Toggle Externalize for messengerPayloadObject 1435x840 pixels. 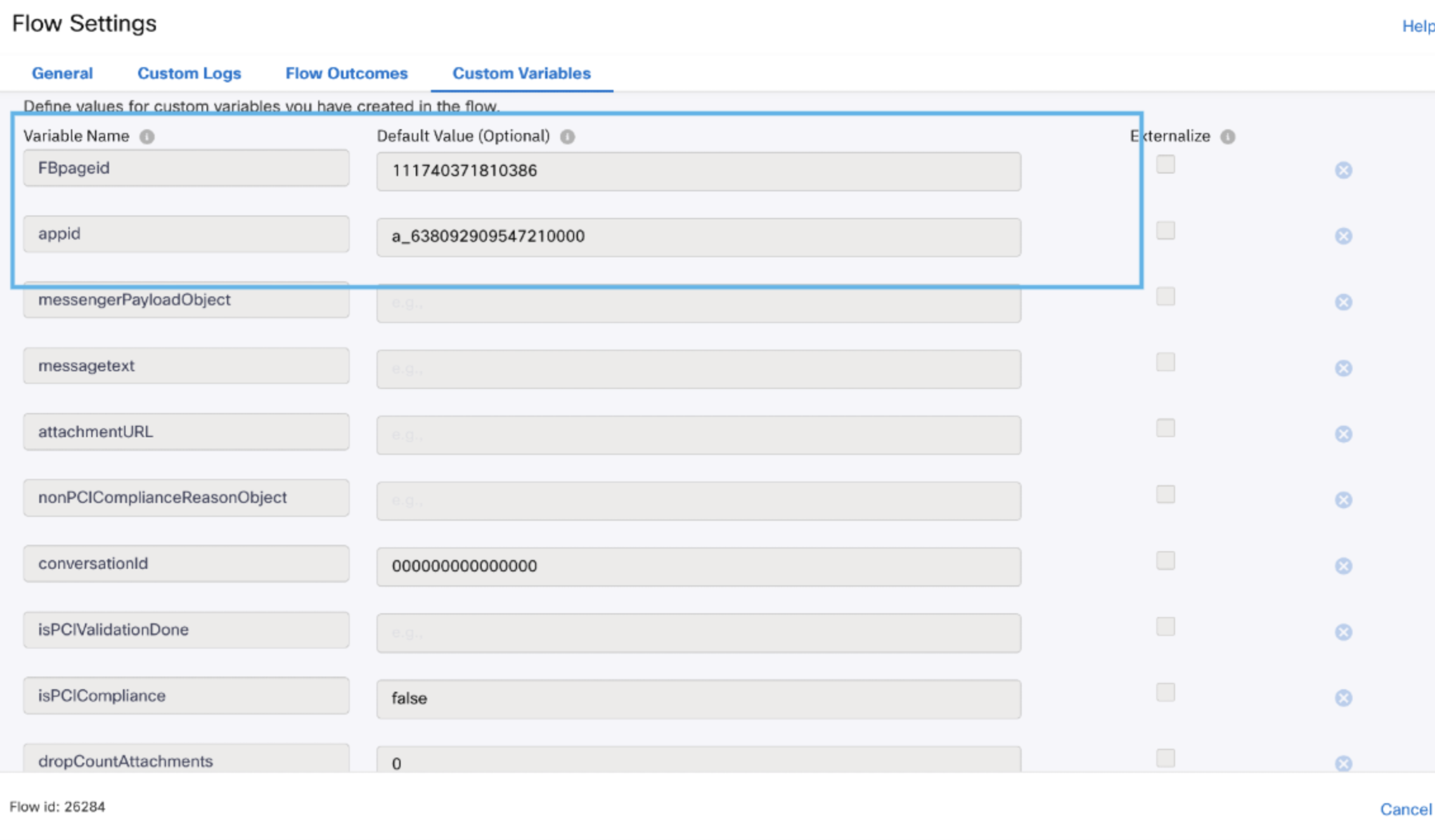click(x=1166, y=296)
